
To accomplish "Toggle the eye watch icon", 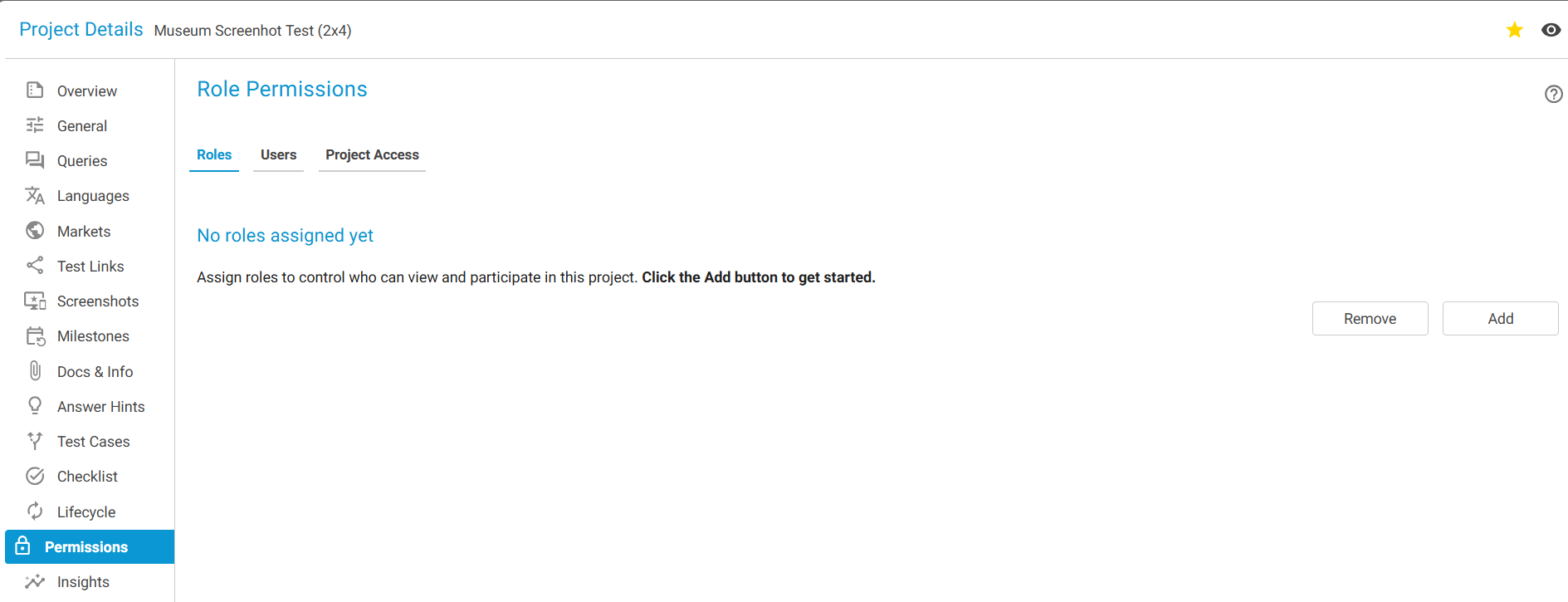I will 1551,30.
